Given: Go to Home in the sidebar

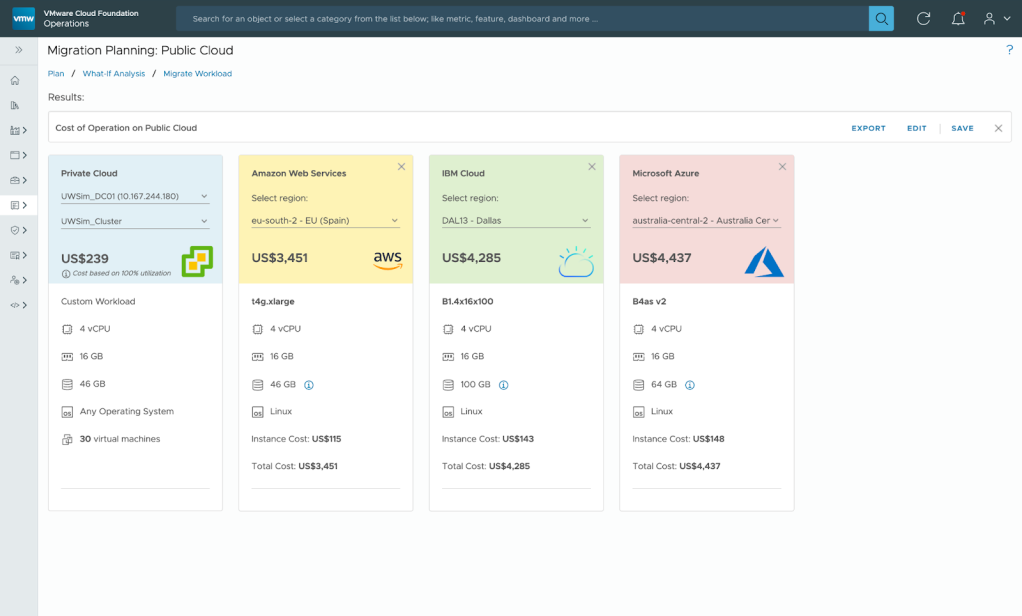Looking at the screenshot, I should (x=14, y=81).
